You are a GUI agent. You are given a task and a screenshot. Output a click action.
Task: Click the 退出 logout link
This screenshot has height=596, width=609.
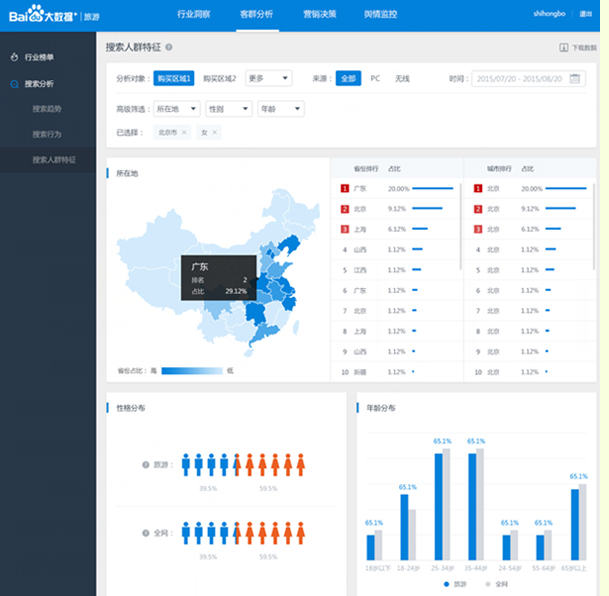tap(586, 15)
